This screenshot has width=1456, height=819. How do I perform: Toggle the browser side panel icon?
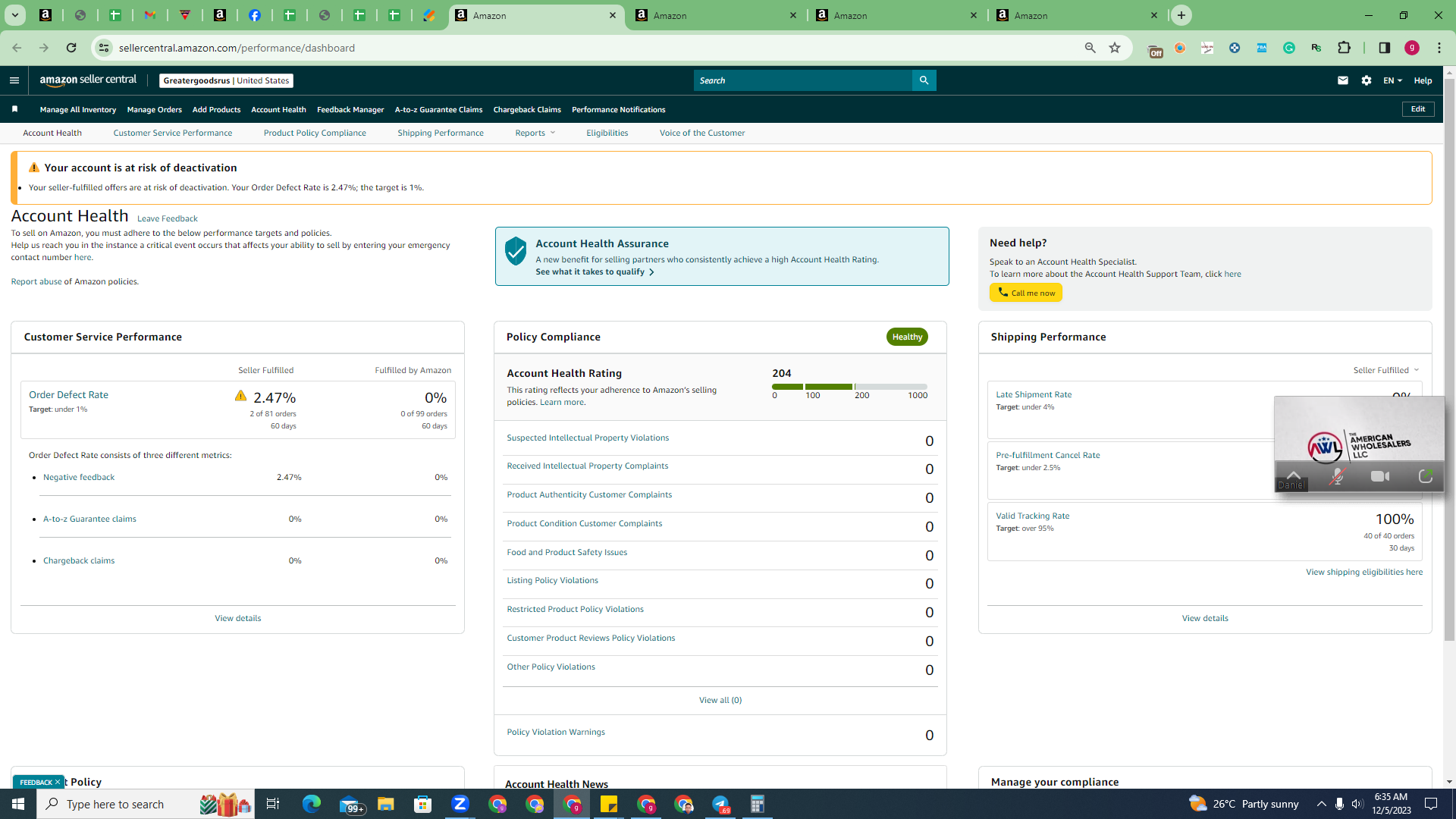click(x=1384, y=48)
